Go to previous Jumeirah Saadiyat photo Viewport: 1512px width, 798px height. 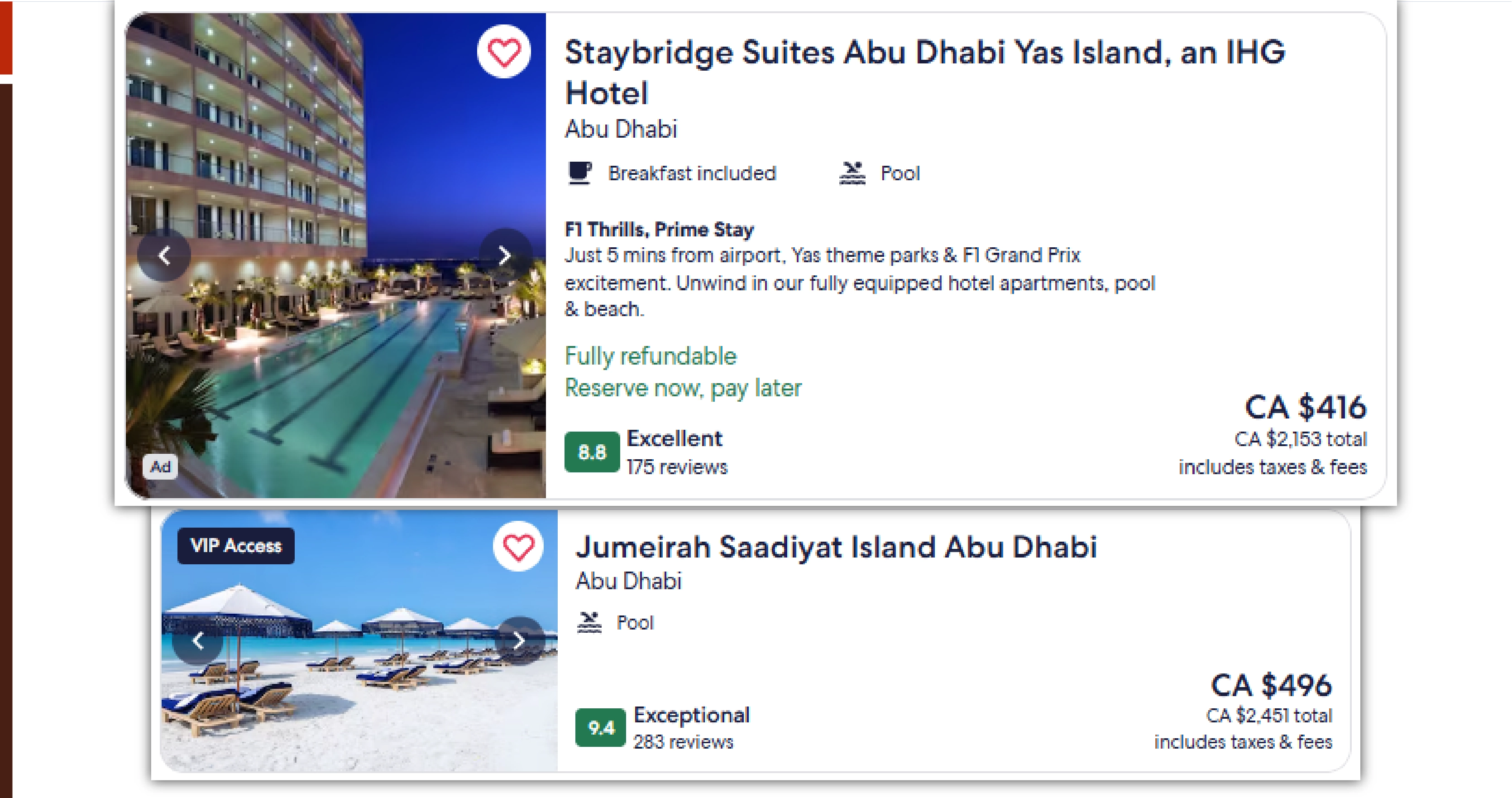pos(198,640)
